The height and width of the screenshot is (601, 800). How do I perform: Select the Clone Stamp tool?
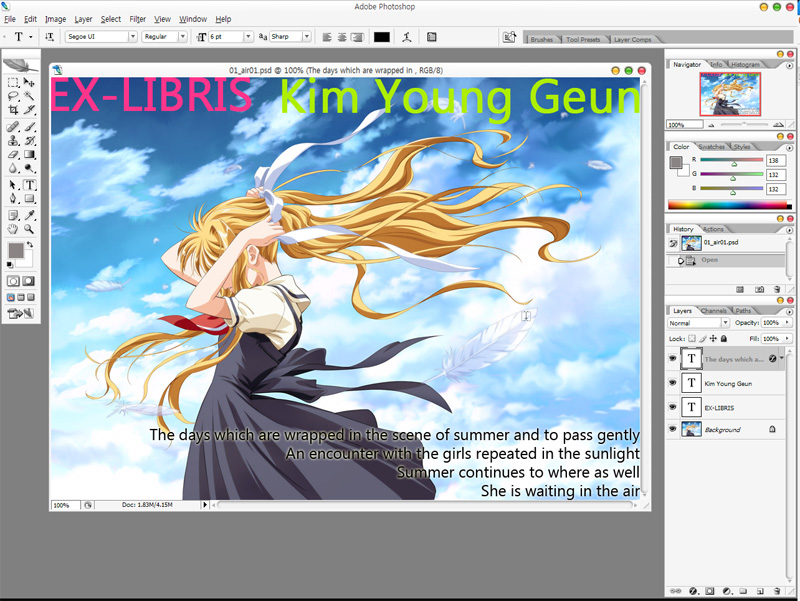(13, 141)
